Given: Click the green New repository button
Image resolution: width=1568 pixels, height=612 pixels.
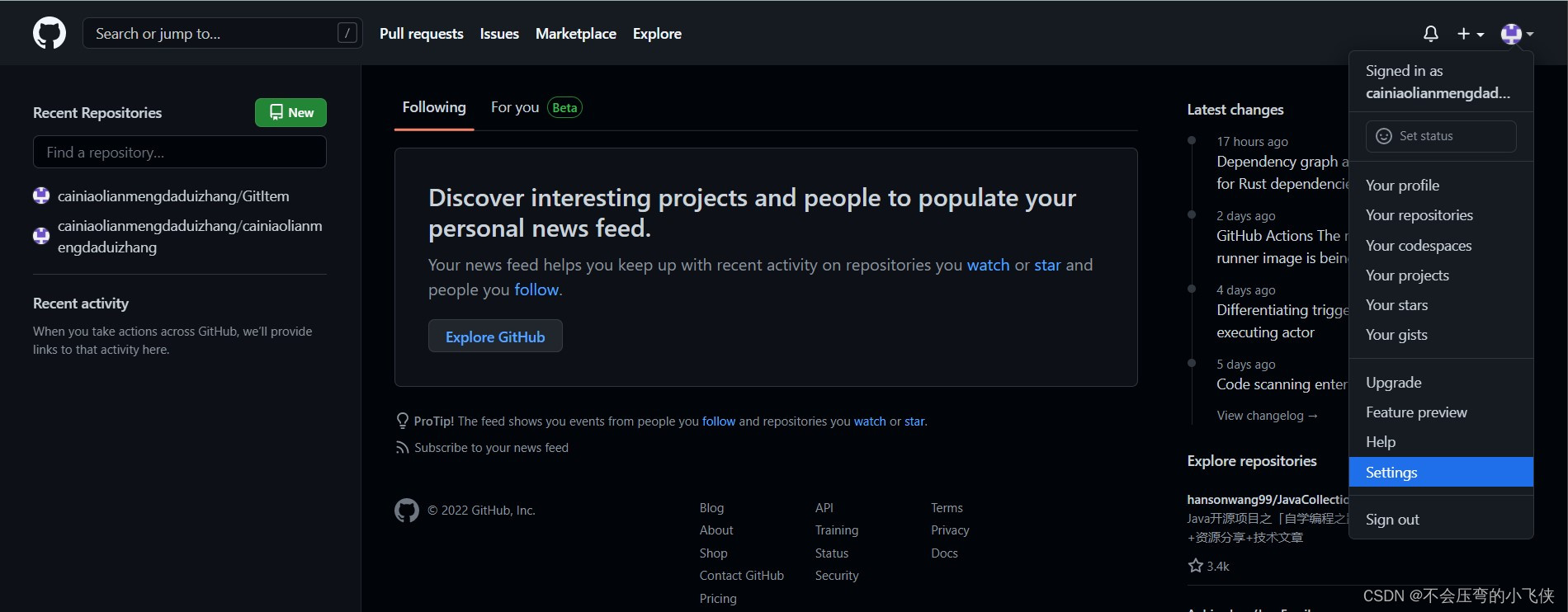Looking at the screenshot, I should pos(290,112).
